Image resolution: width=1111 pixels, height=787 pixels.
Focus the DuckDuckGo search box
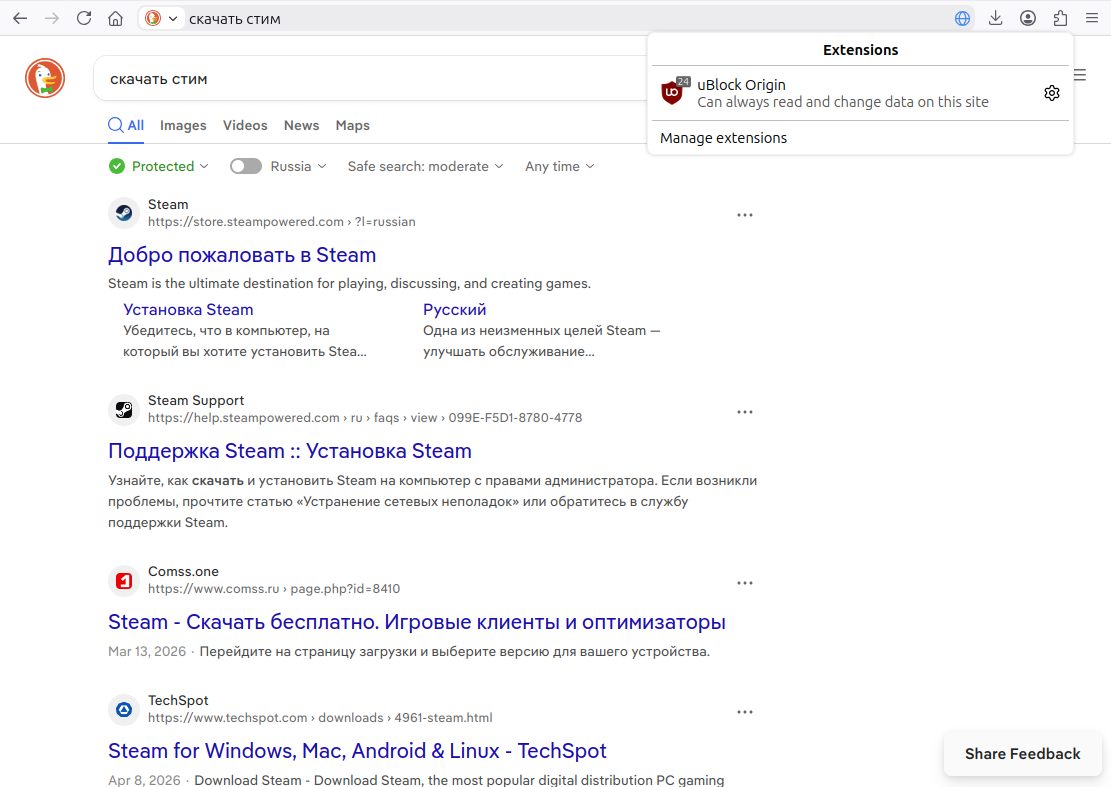(x=372, y=79)
